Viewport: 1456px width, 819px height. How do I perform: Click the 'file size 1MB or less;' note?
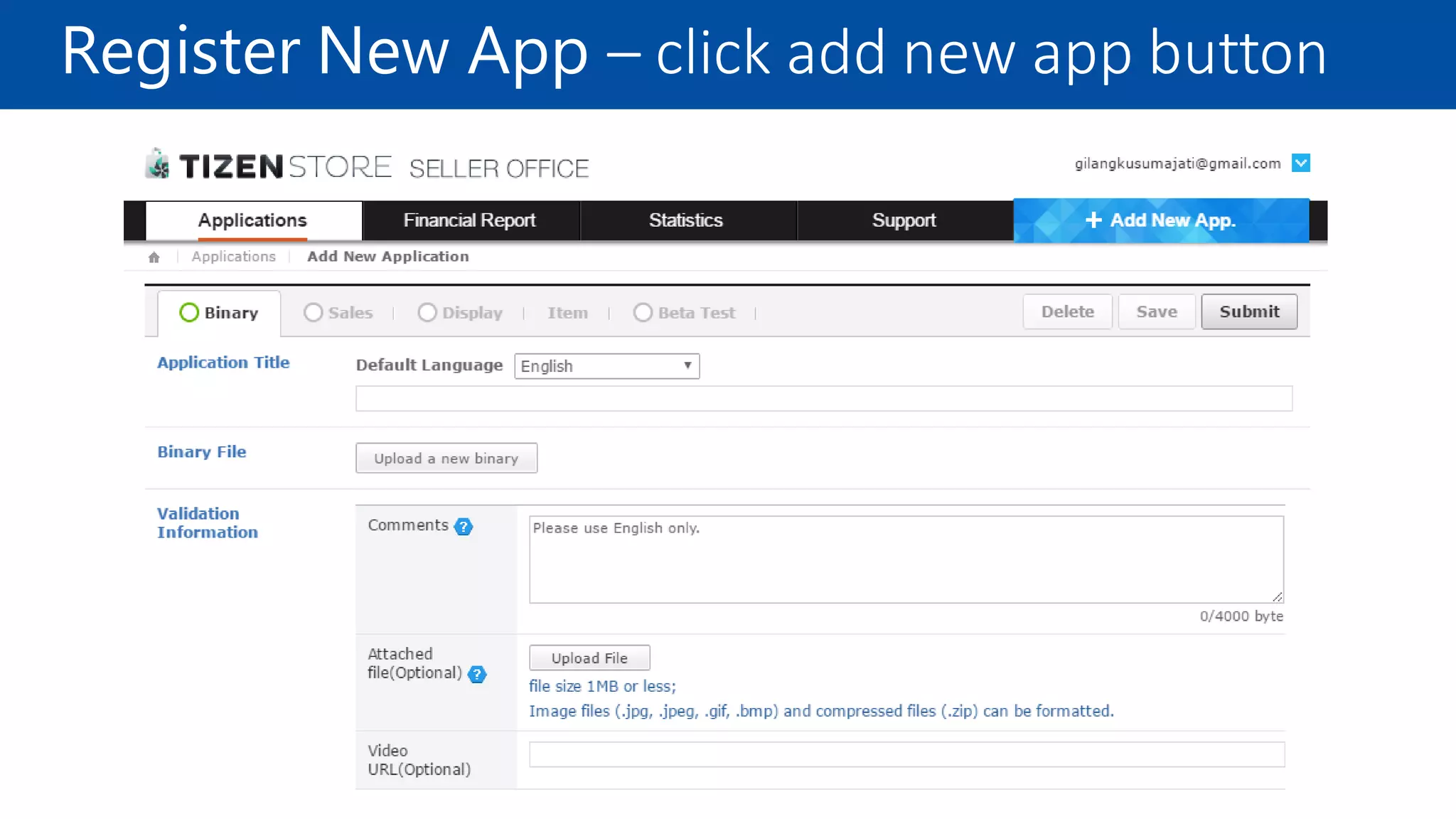click(602, 687)
